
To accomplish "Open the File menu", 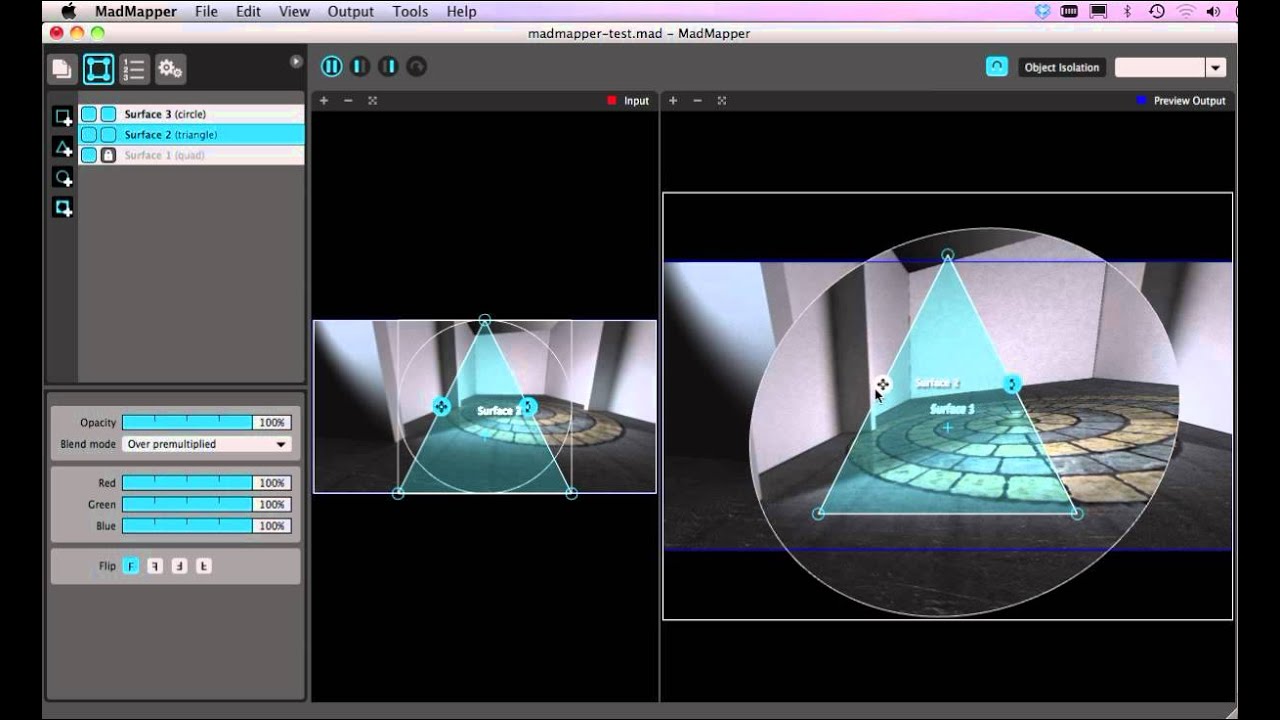I will coord(207,12).
